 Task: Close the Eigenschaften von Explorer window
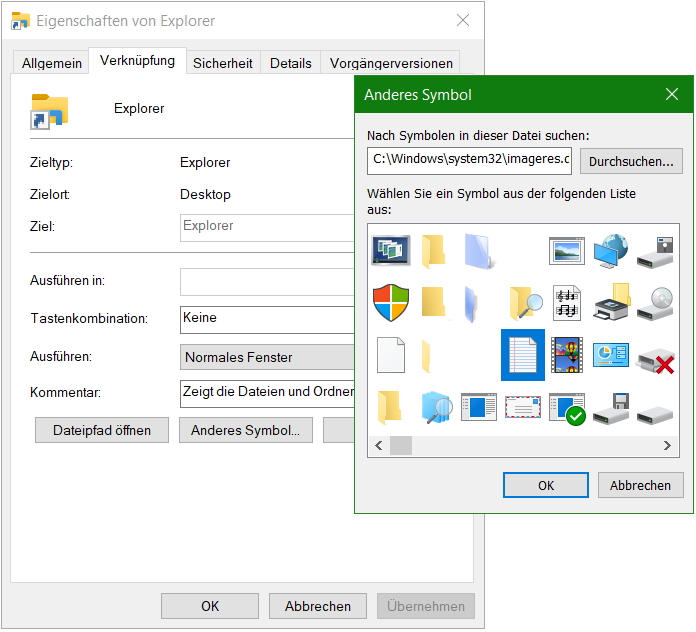pyautogui.click(x=463, y=20)
